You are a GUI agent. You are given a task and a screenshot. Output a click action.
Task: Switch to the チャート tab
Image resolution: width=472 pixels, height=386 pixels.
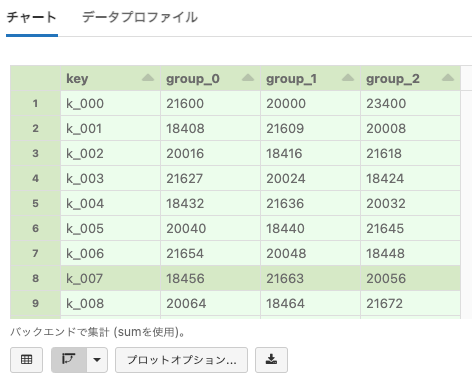[32, 17]
